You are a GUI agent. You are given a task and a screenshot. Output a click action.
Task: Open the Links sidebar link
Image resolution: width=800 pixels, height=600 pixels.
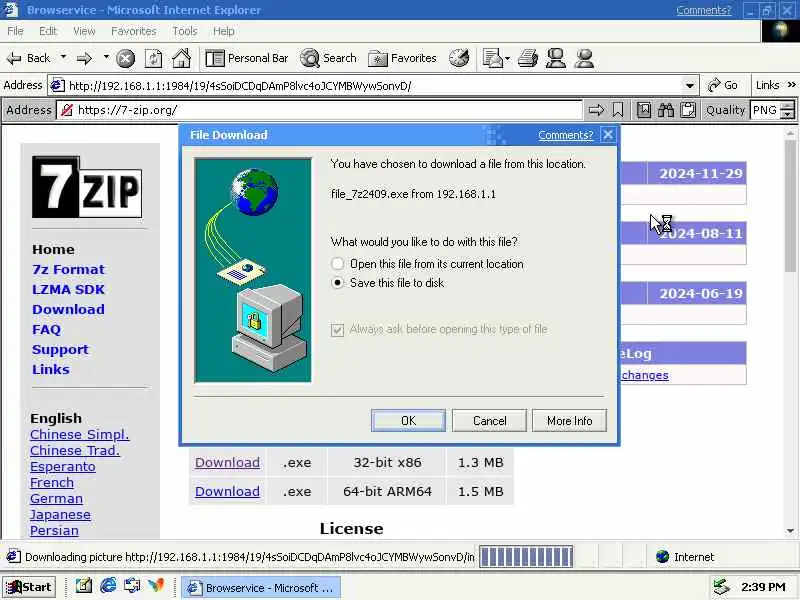tap(51, 369)
